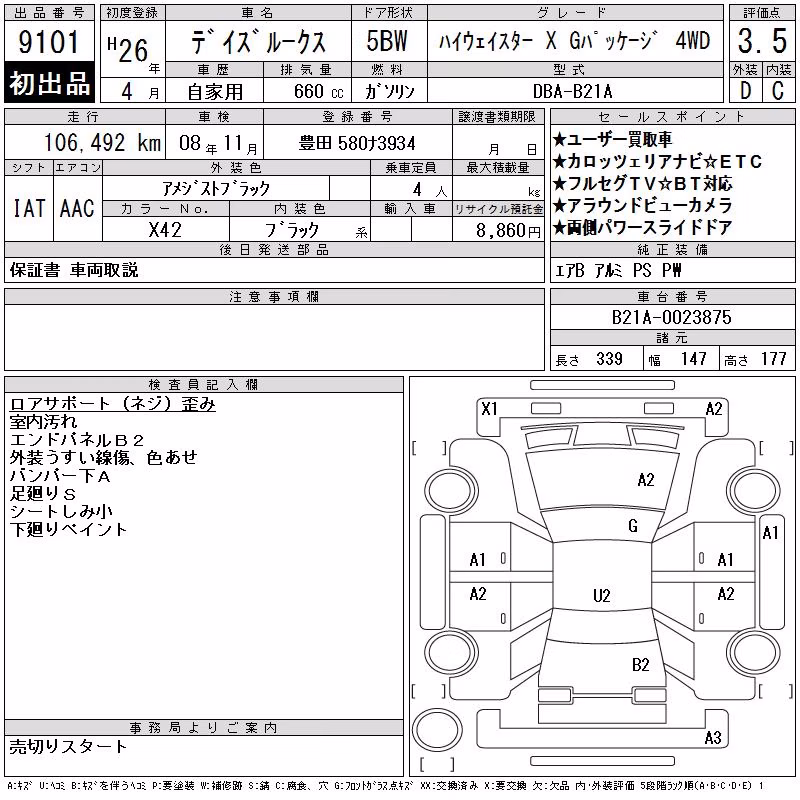800x800 pixels.
Task: Click the 売切りスタート notice text
Action: pos(68,747)
